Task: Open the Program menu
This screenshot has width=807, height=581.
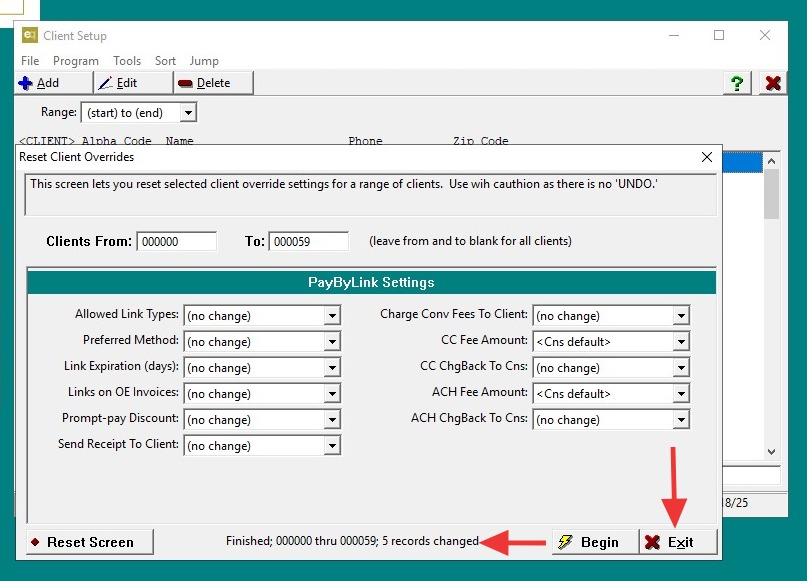Action: 76,61
